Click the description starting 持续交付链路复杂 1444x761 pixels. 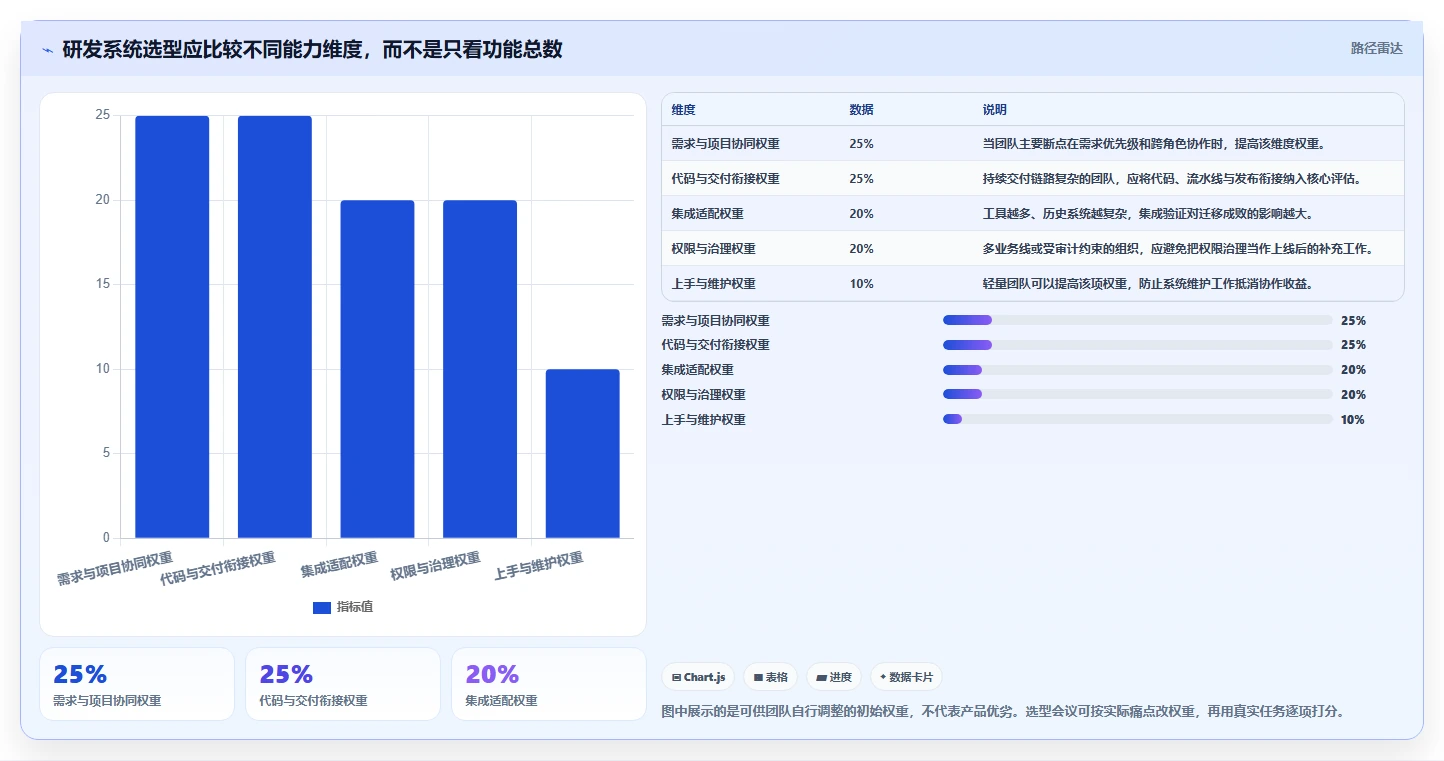tap(1173, 179)
